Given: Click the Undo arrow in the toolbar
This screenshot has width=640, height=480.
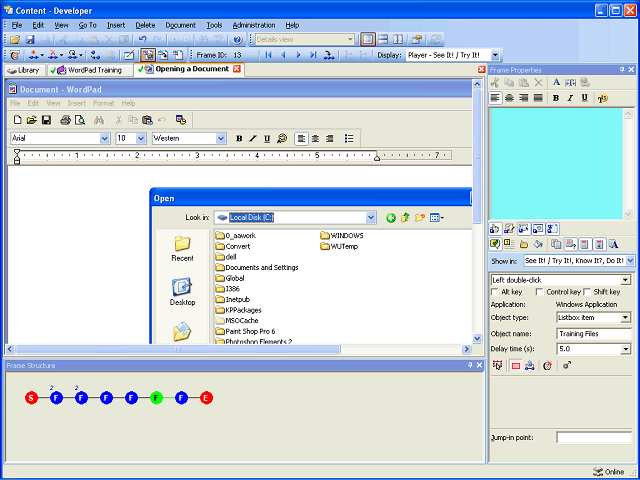Looking at the screenshot, I should (x=142, y=40).
